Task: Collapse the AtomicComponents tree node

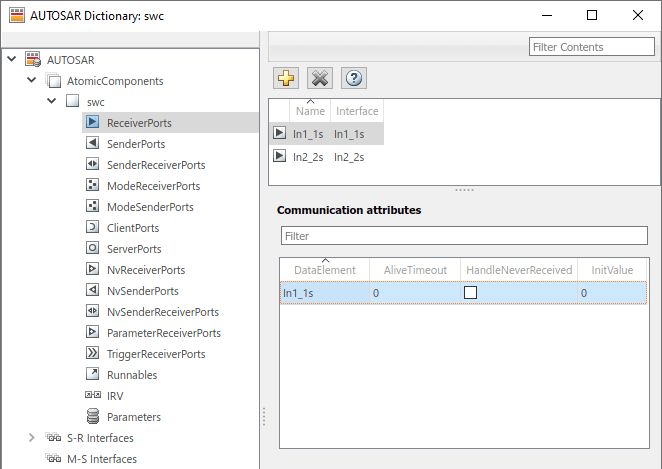Action: (31, 81)
